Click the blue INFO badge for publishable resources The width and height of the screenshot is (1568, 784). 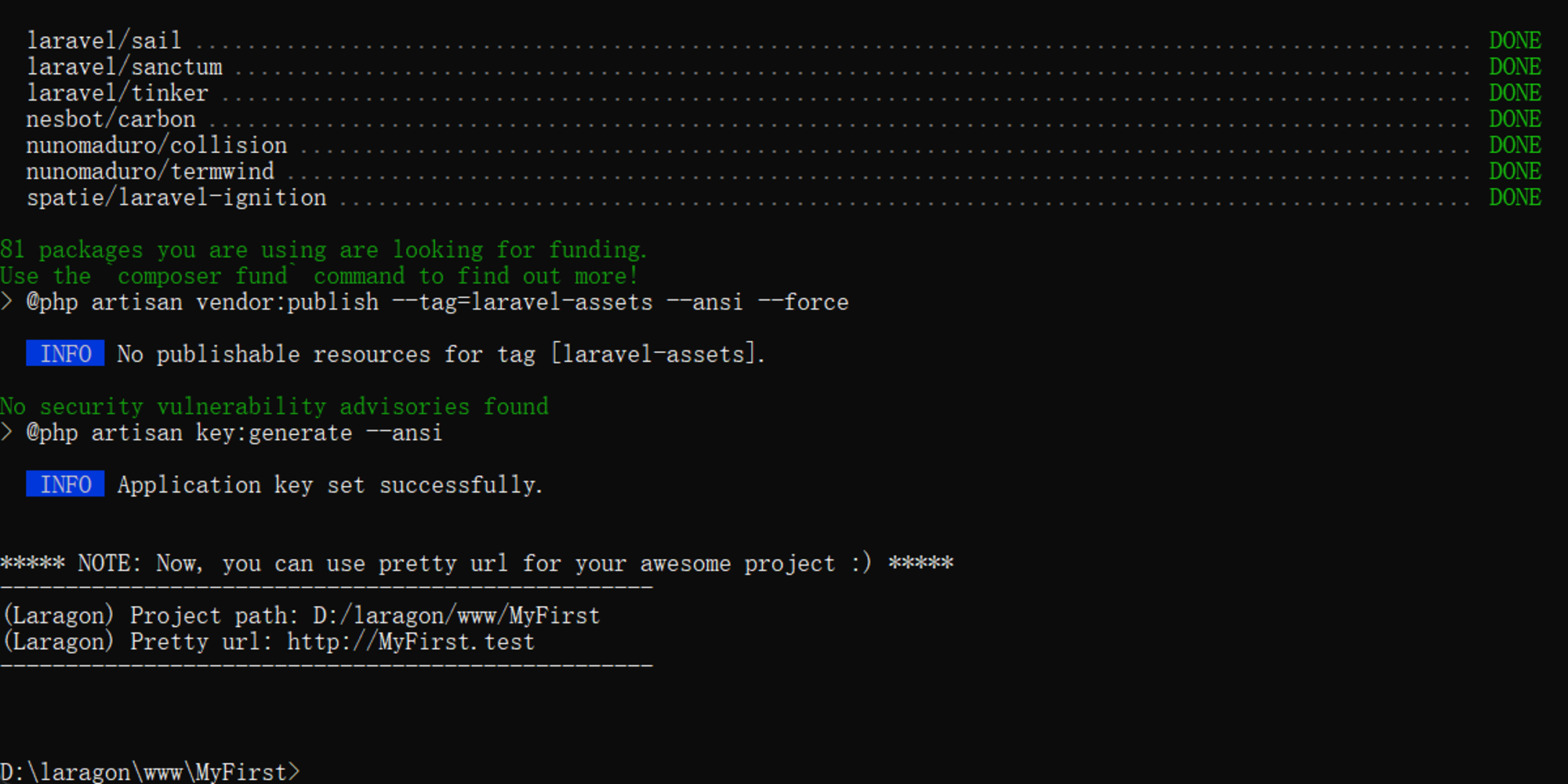(x=65, y=354)
